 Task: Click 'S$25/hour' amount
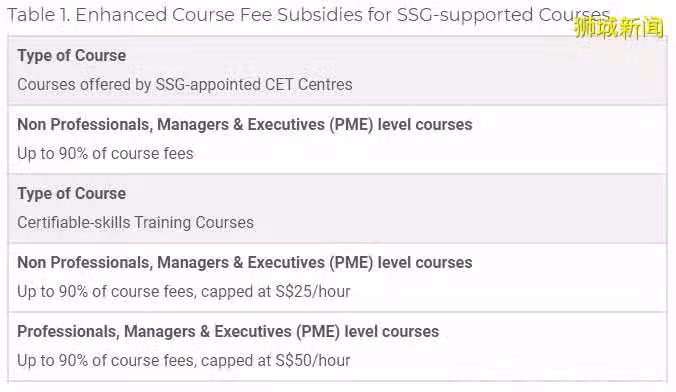(313, 292)
